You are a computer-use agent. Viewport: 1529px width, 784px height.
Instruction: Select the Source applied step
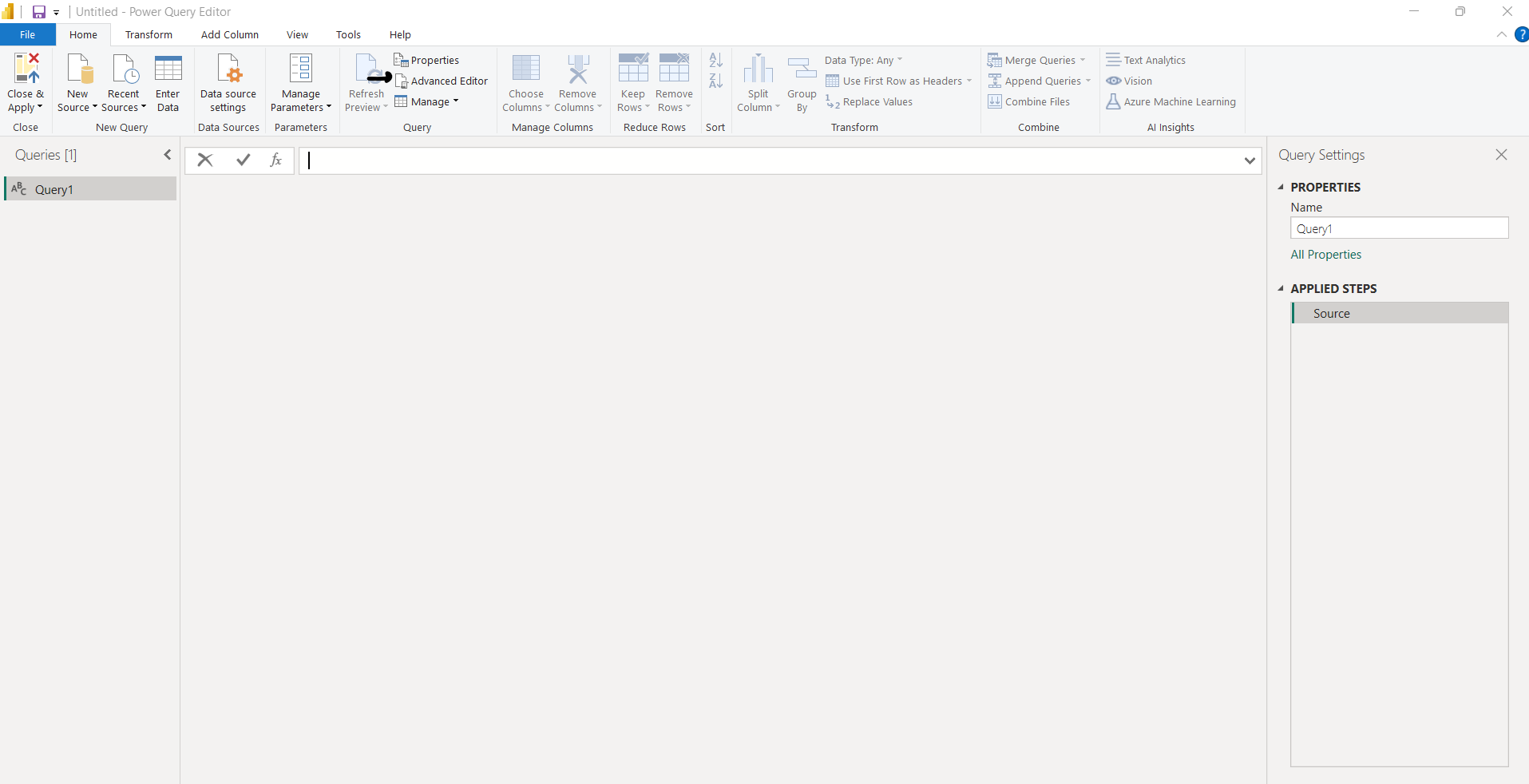[x=1400, y=313]
